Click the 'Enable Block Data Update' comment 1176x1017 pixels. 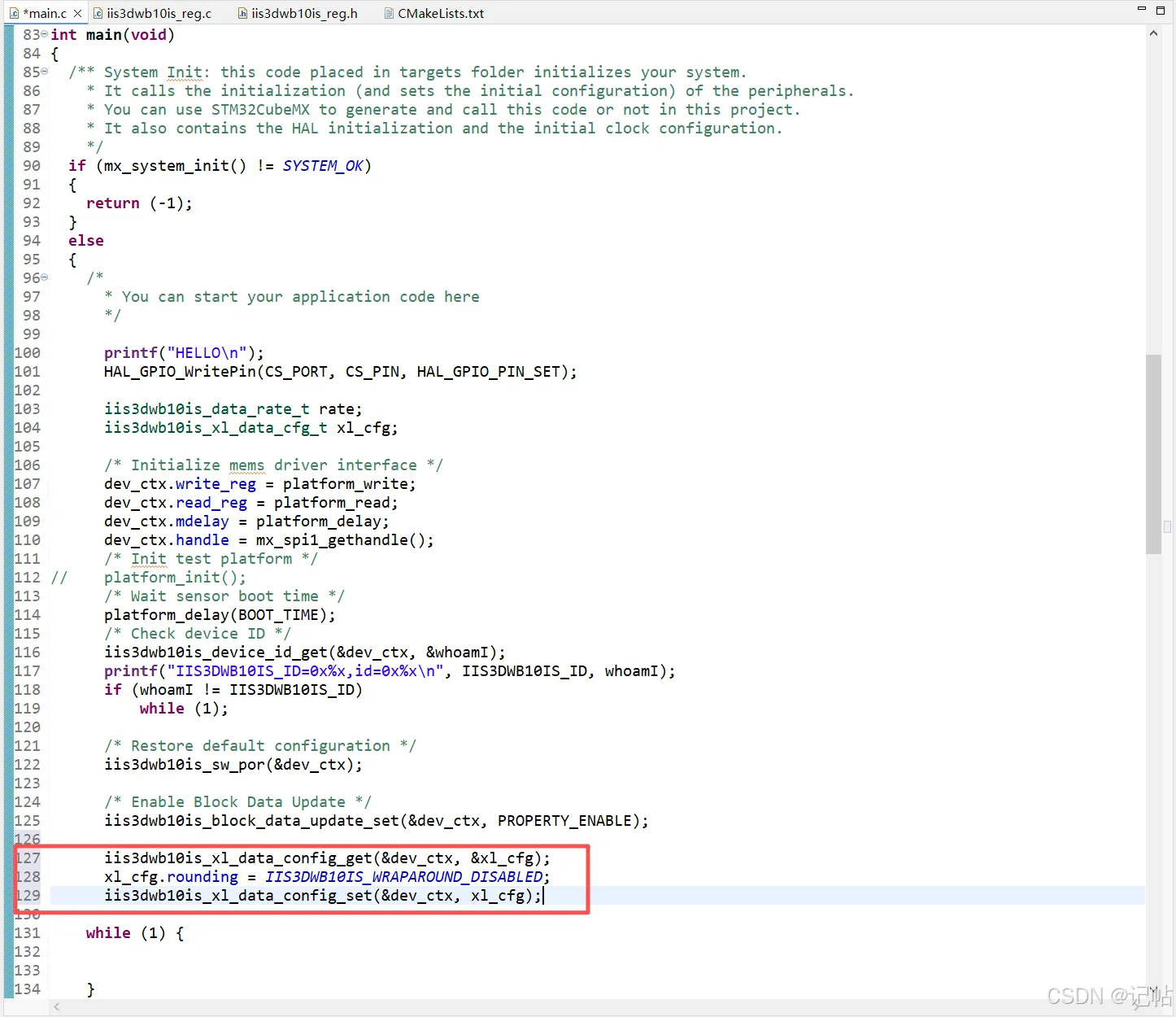click(x=237, y=802)
